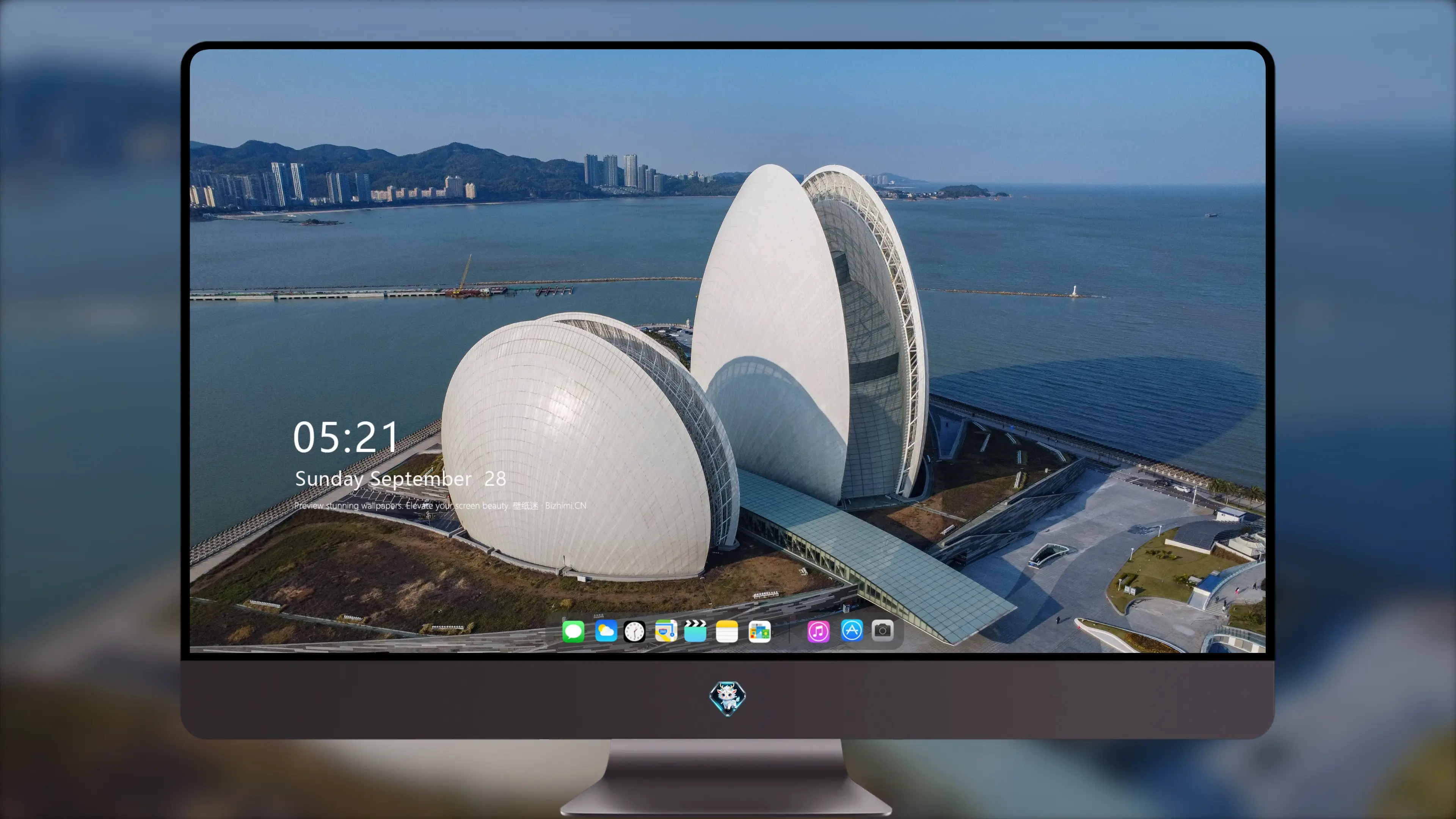Launch the Camera app from the dock
Screen dimensions: 1456x819
[882, 630]
